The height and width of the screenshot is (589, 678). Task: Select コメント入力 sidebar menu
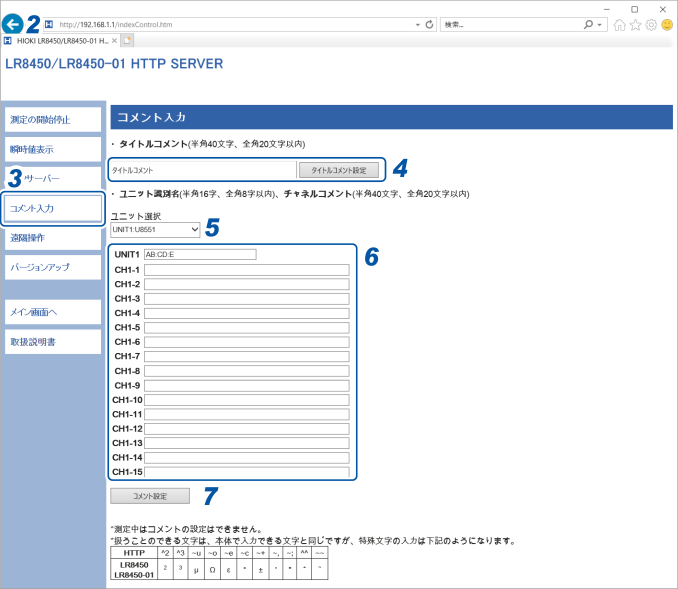(53, 208)
